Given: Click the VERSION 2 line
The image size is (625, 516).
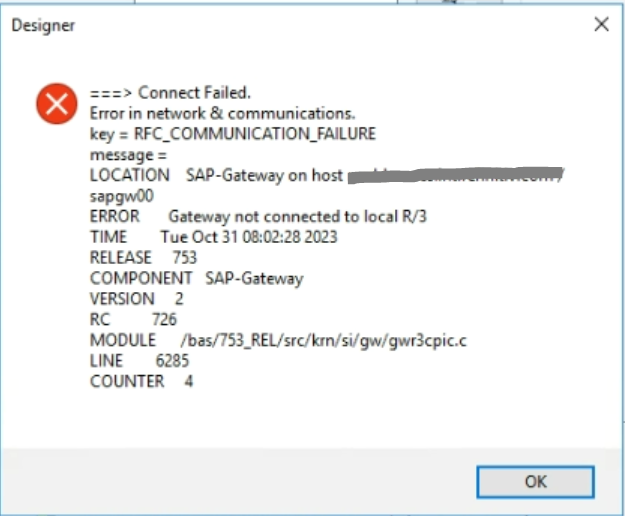Looking at the screenshot, I should click(x=136, y=299).
